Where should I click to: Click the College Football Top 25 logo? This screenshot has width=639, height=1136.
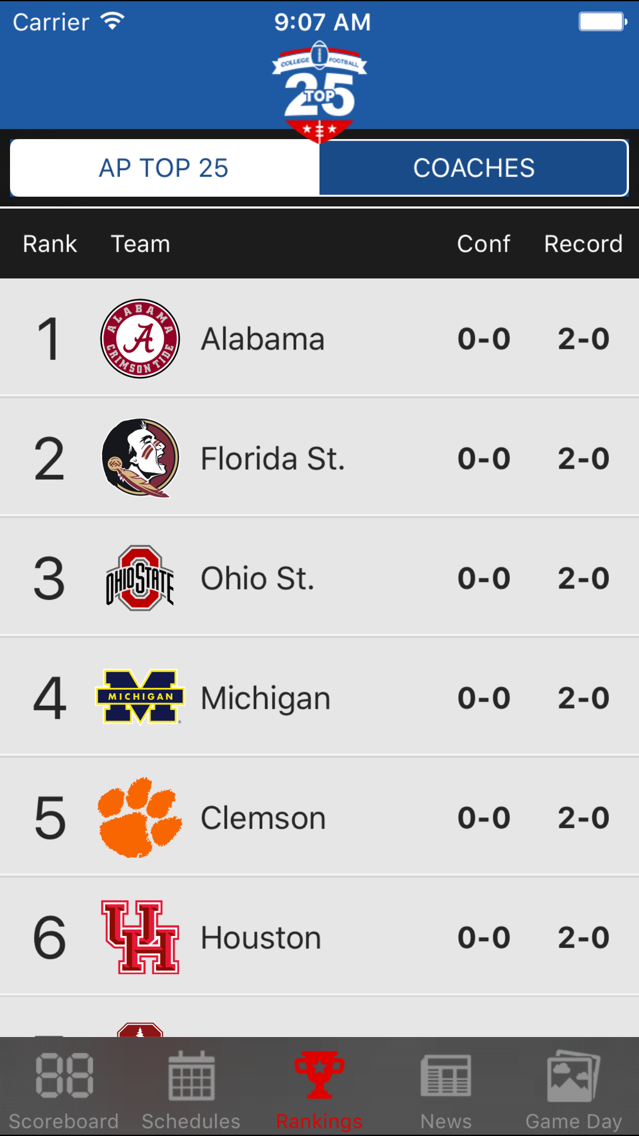click(319, 90)
